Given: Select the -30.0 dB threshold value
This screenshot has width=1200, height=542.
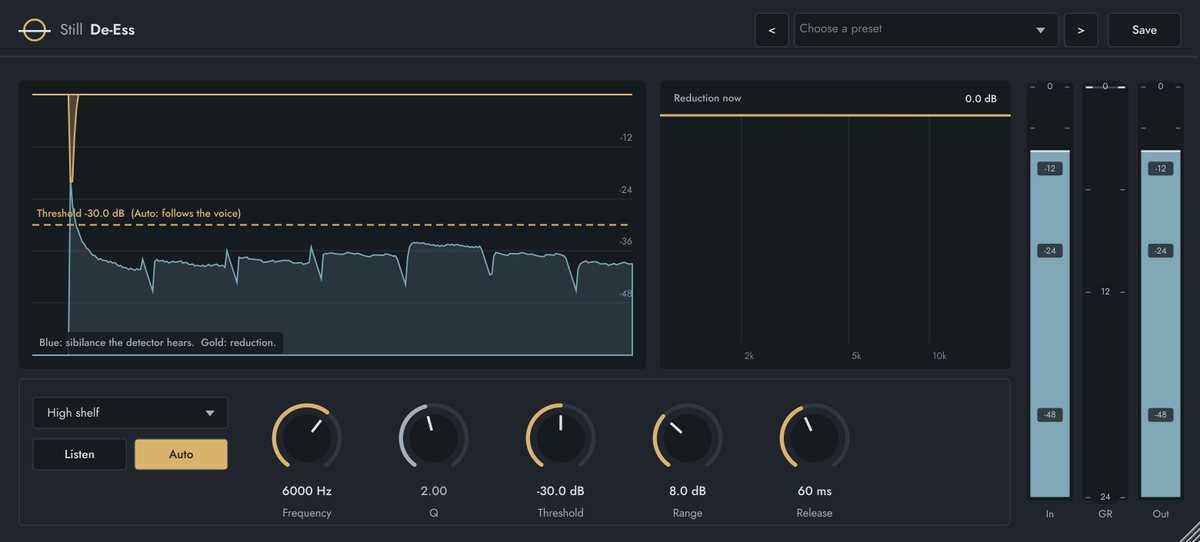Looking at the screenshot, I should pos(560,491).
